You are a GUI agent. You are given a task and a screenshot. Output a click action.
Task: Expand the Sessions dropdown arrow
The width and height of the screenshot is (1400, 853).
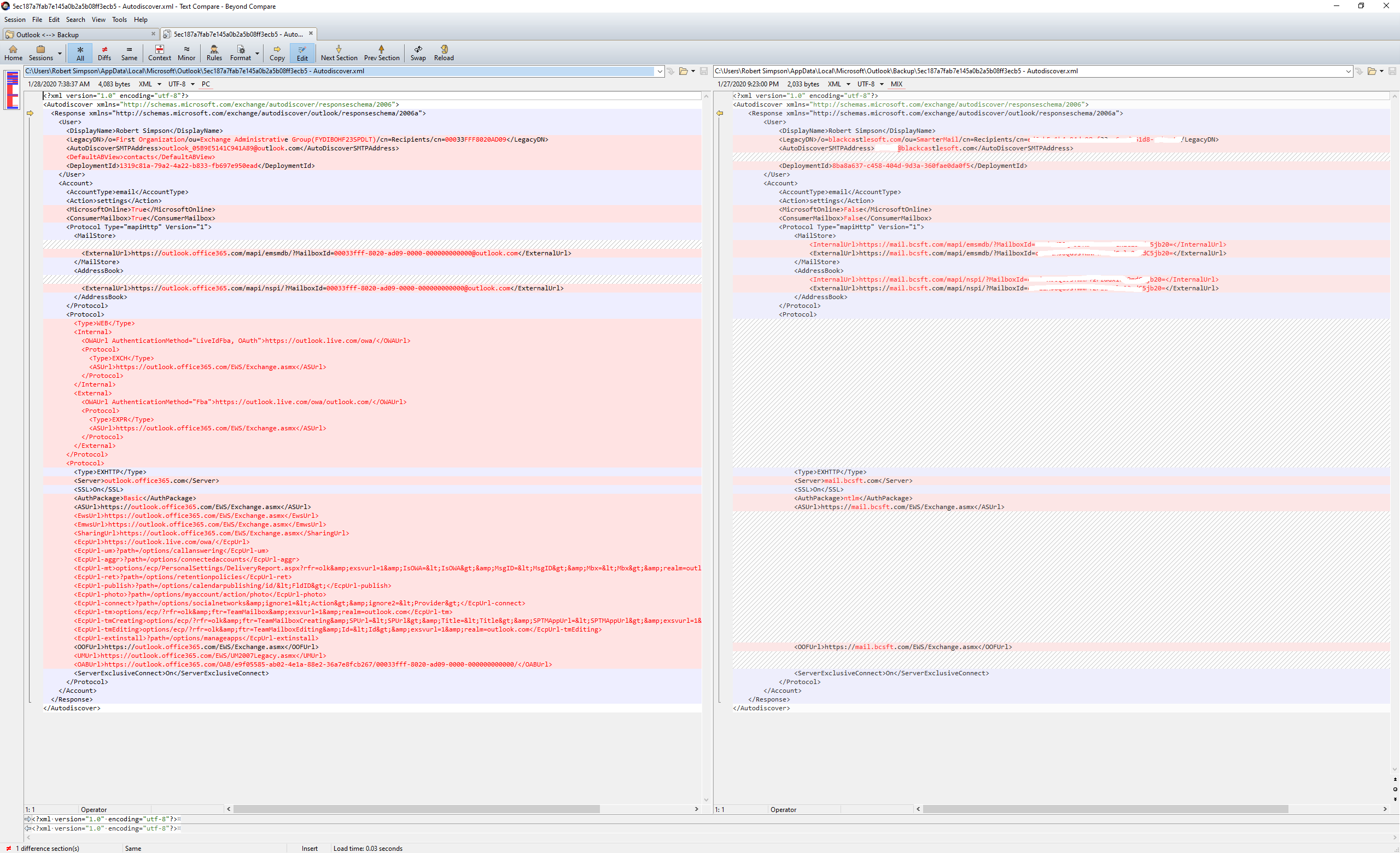[x=60, y=54]
